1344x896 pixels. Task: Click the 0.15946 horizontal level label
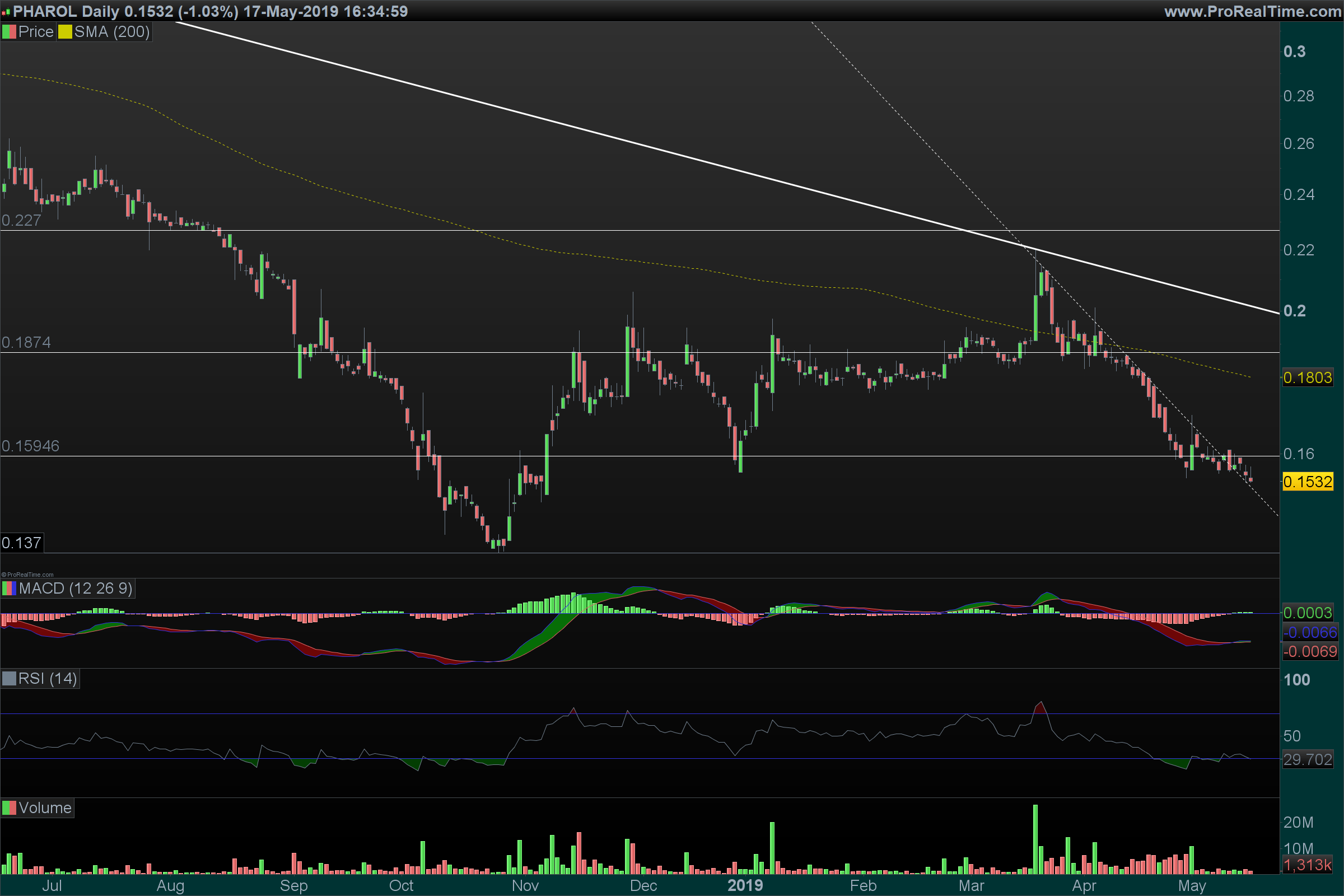(30, 446)
